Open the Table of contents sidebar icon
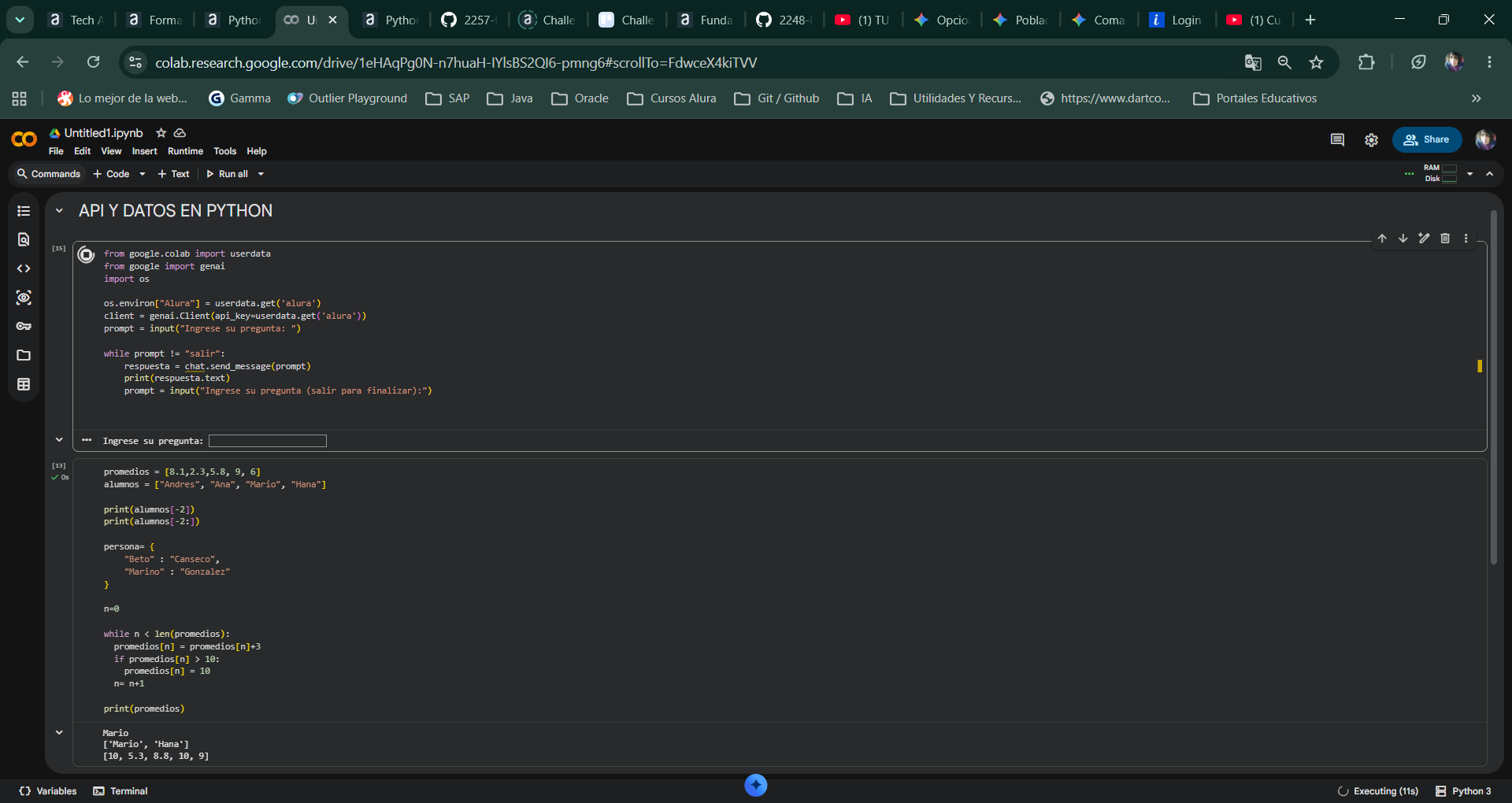 (24, 211)
